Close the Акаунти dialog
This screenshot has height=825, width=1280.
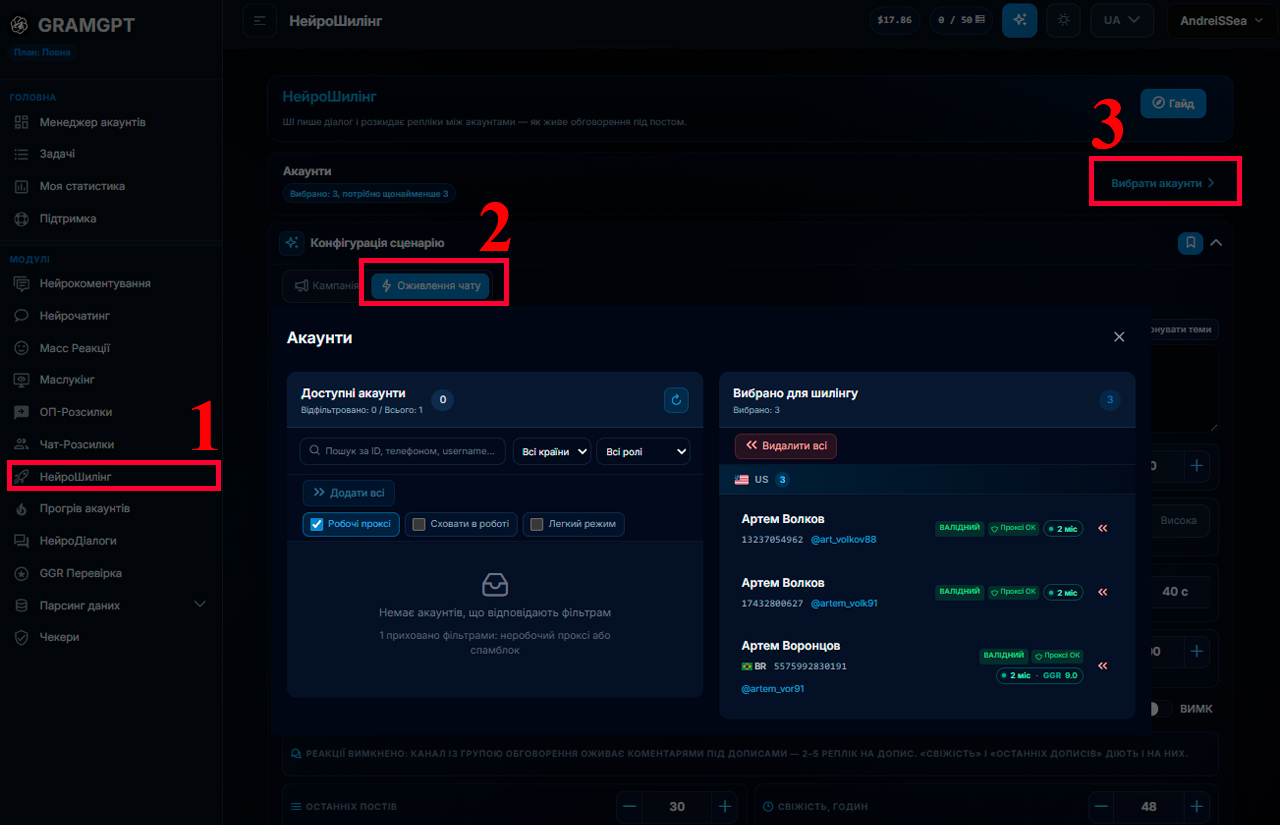tap(1119, 337)
